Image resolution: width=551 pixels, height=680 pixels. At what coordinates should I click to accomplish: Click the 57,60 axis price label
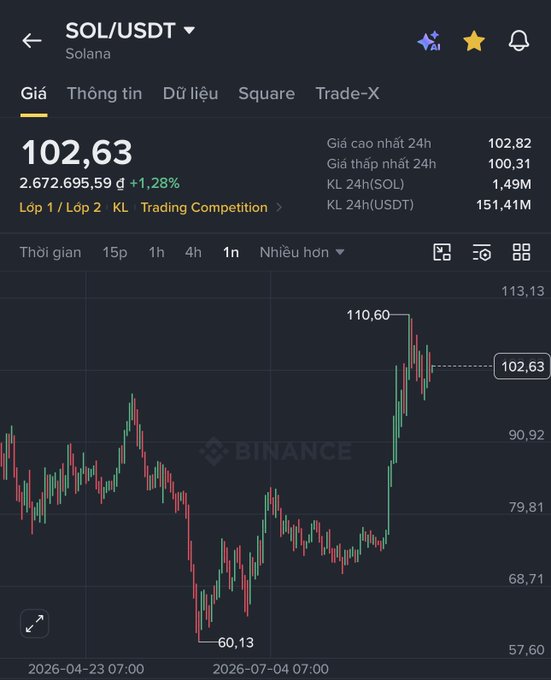point(526,650)
